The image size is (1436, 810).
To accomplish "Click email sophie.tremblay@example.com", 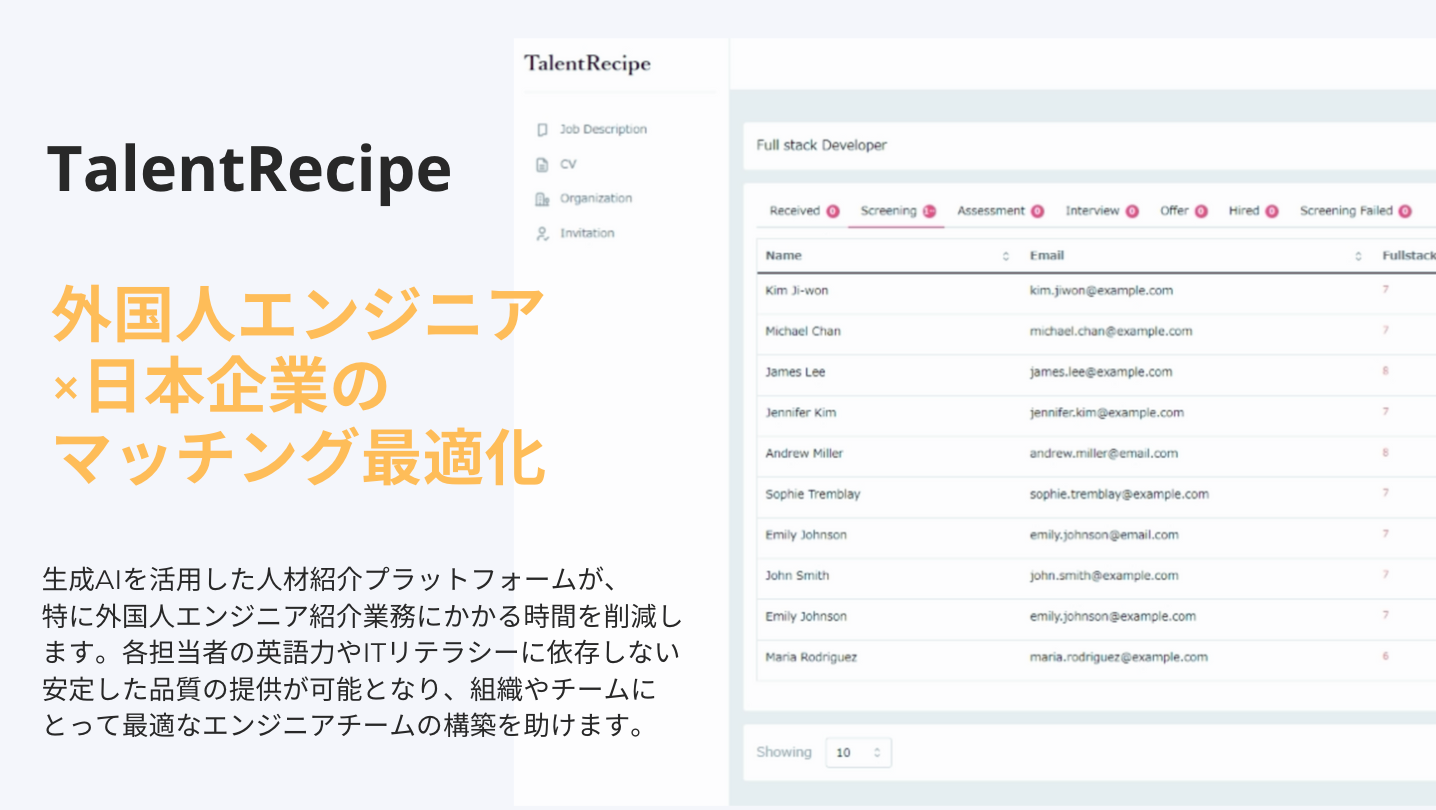I will [x=1119, y=495].
